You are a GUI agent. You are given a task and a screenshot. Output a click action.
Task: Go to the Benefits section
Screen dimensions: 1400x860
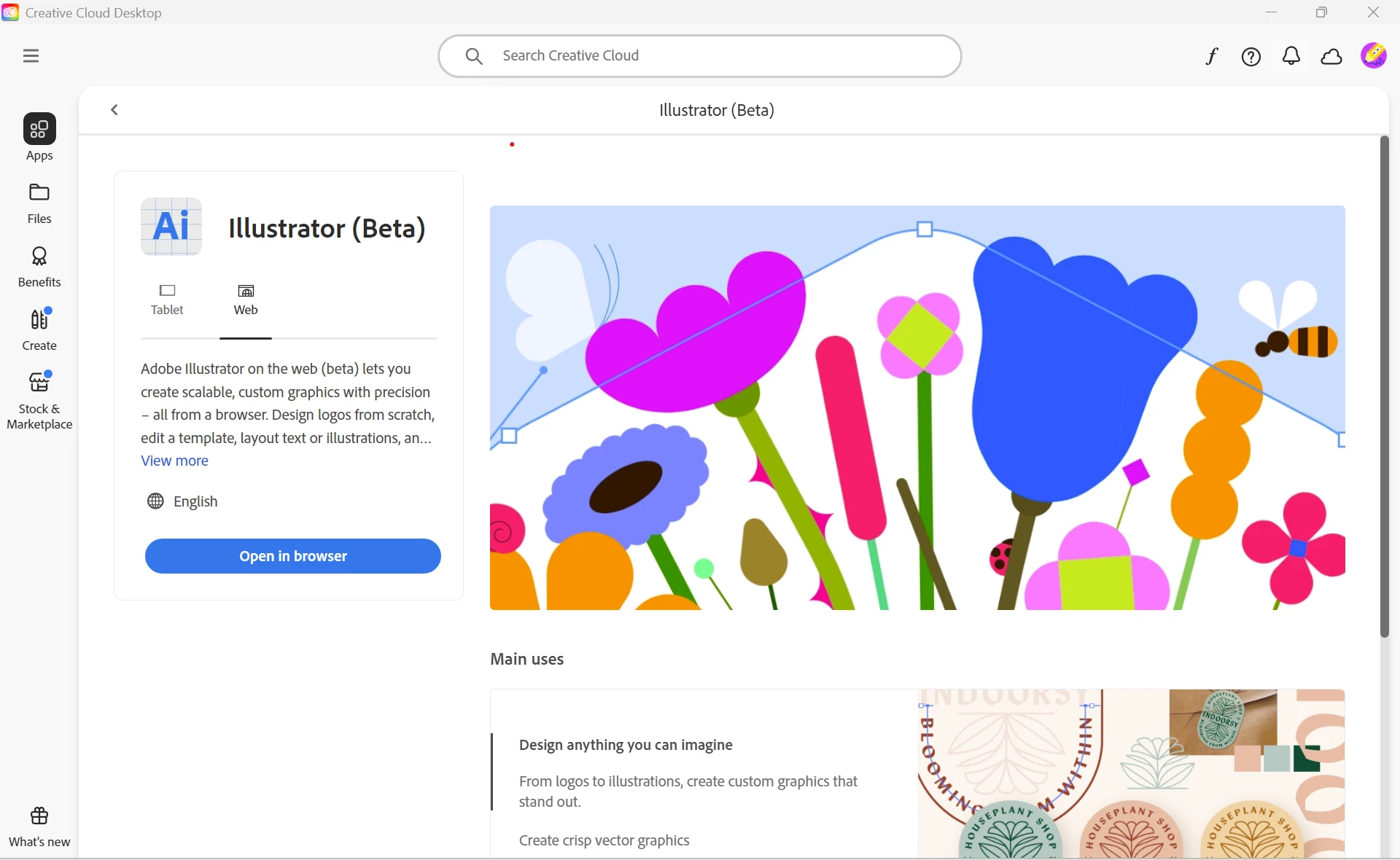39,267
